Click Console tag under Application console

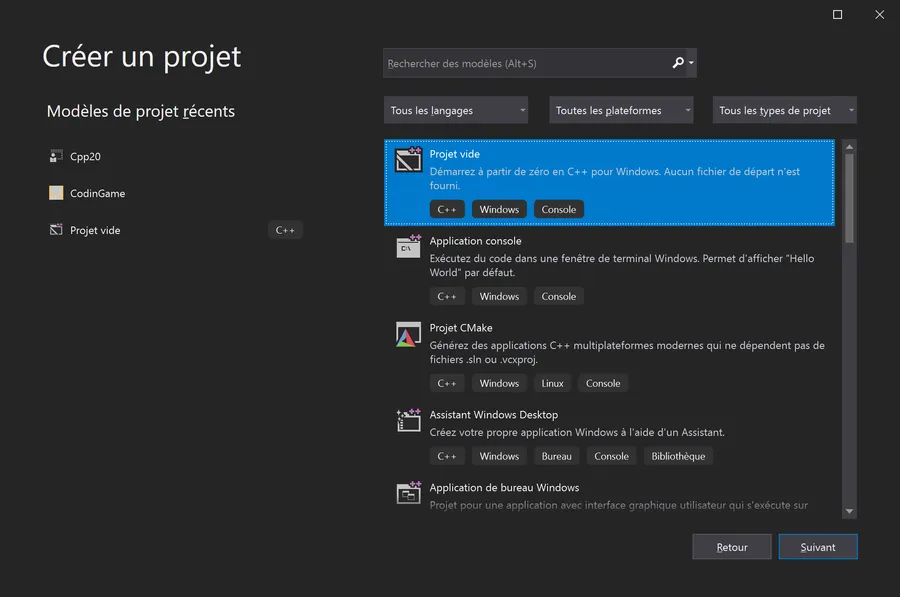[558, 296]
